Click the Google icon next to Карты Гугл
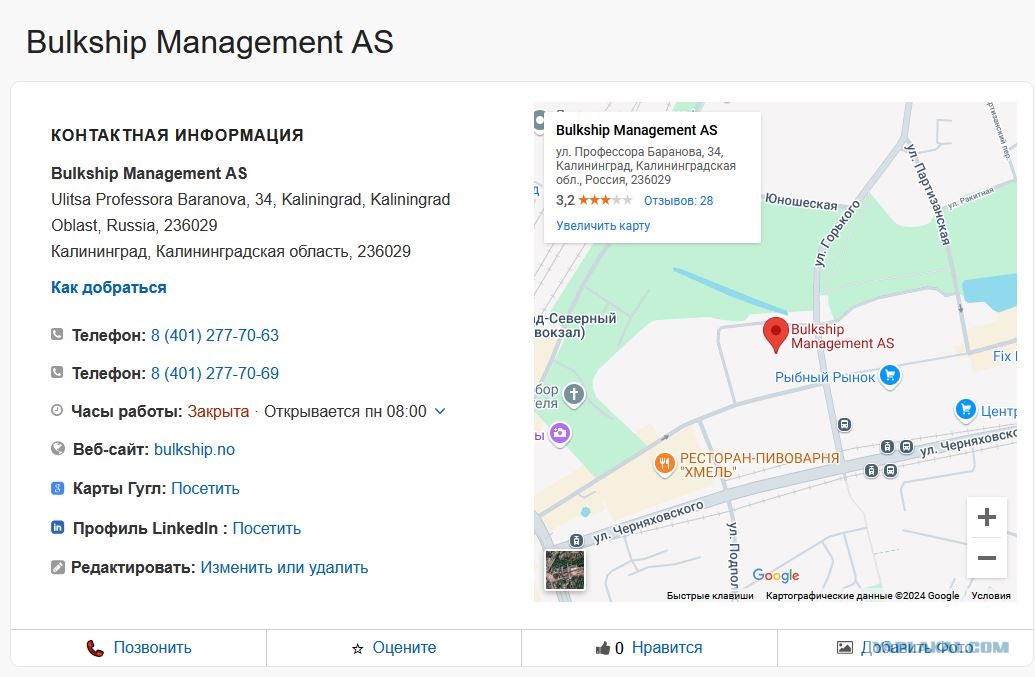The height and width of the screenshot is (677, 1035). (x=57, y=488)
